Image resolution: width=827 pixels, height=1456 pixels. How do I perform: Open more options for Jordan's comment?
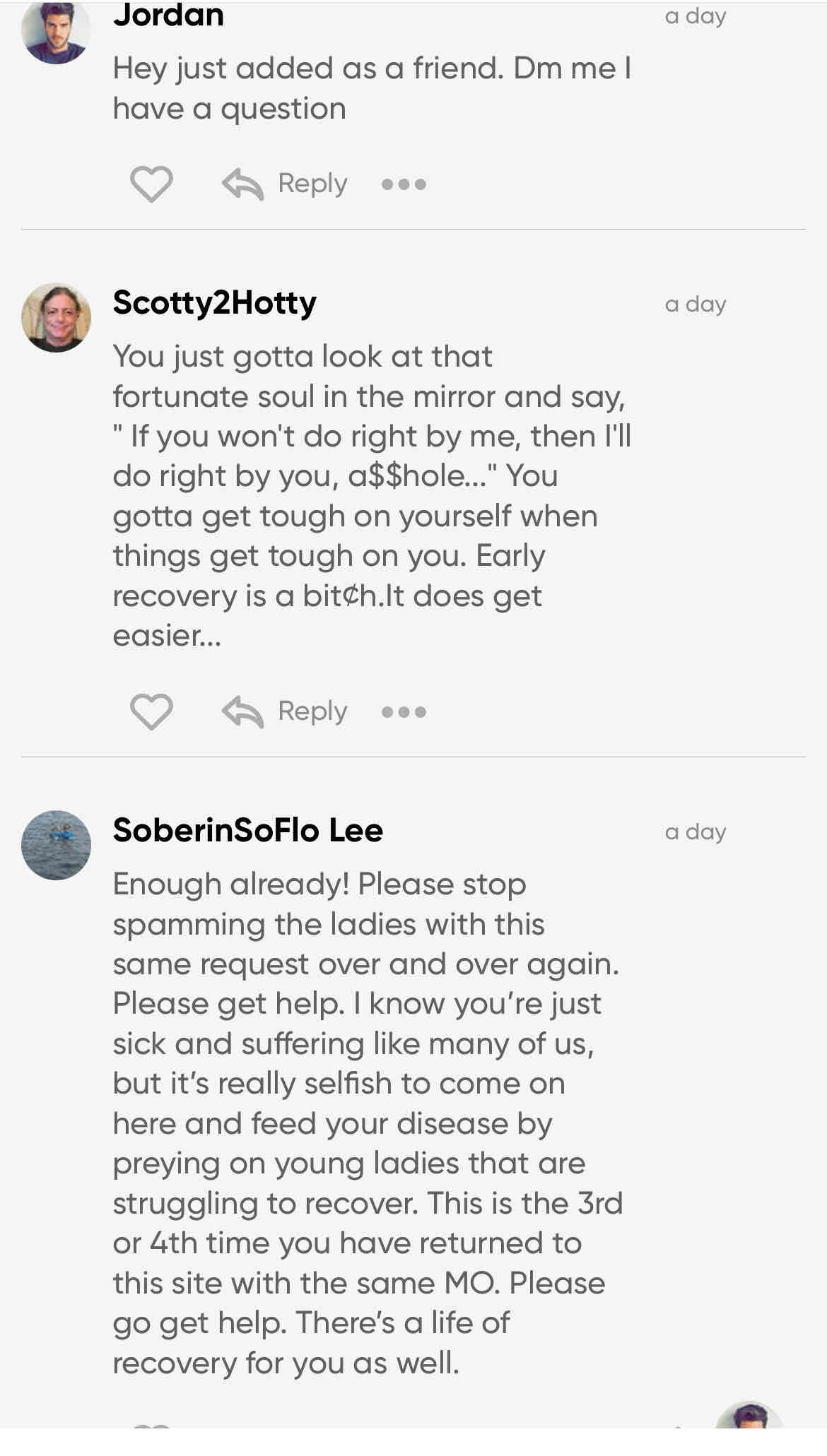404,184
